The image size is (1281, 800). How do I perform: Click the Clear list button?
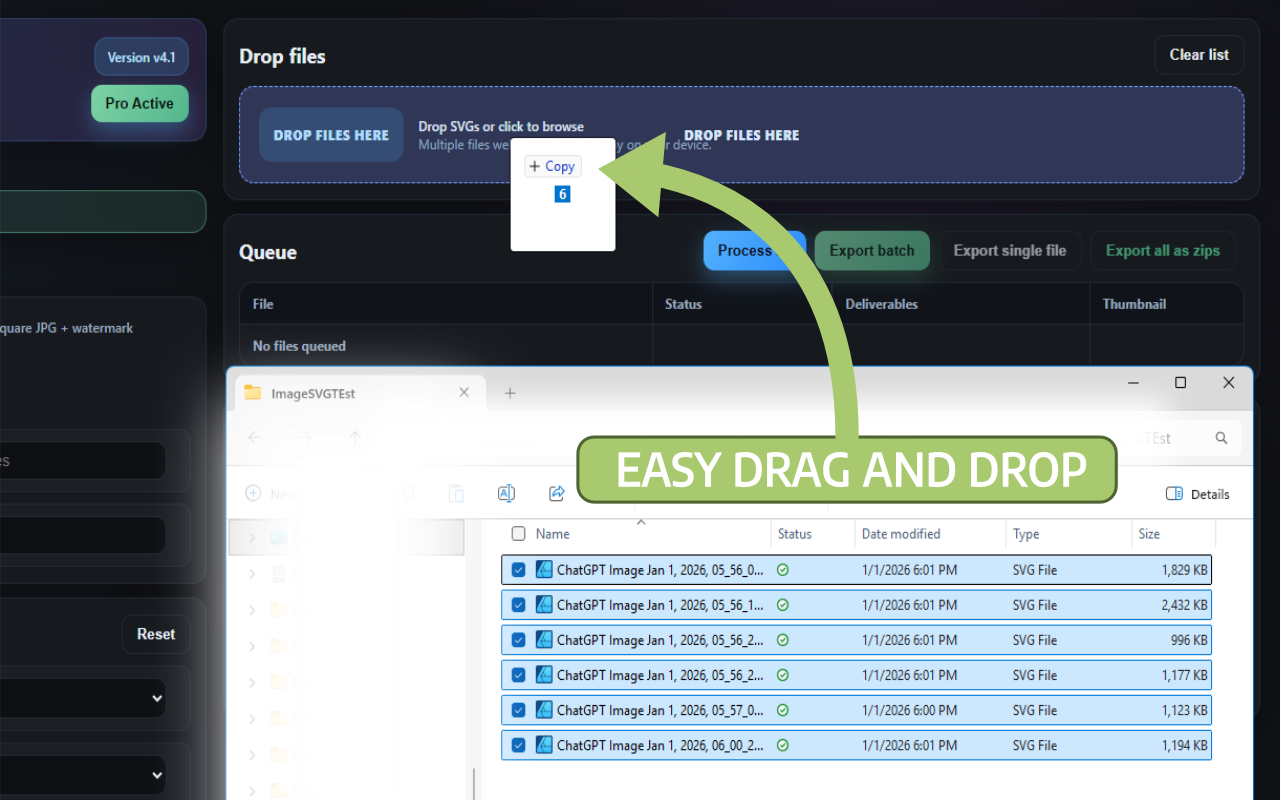(1198, 55)
